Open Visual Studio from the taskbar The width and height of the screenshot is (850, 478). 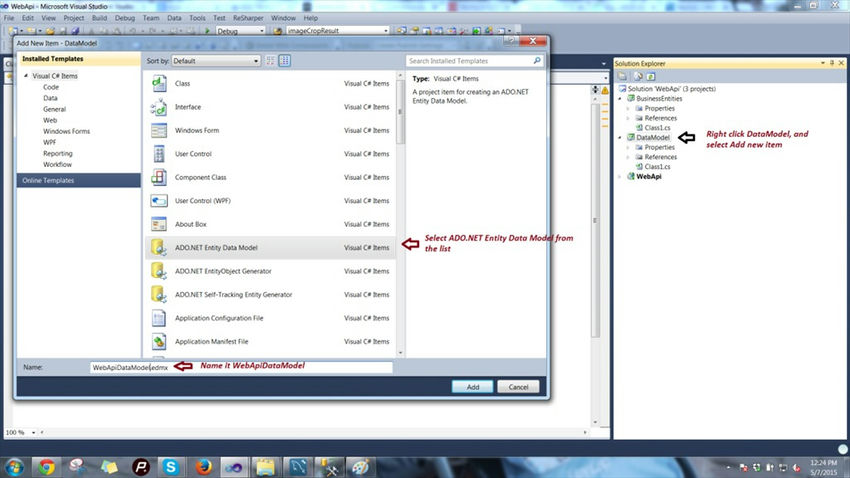tap(234, 467)
